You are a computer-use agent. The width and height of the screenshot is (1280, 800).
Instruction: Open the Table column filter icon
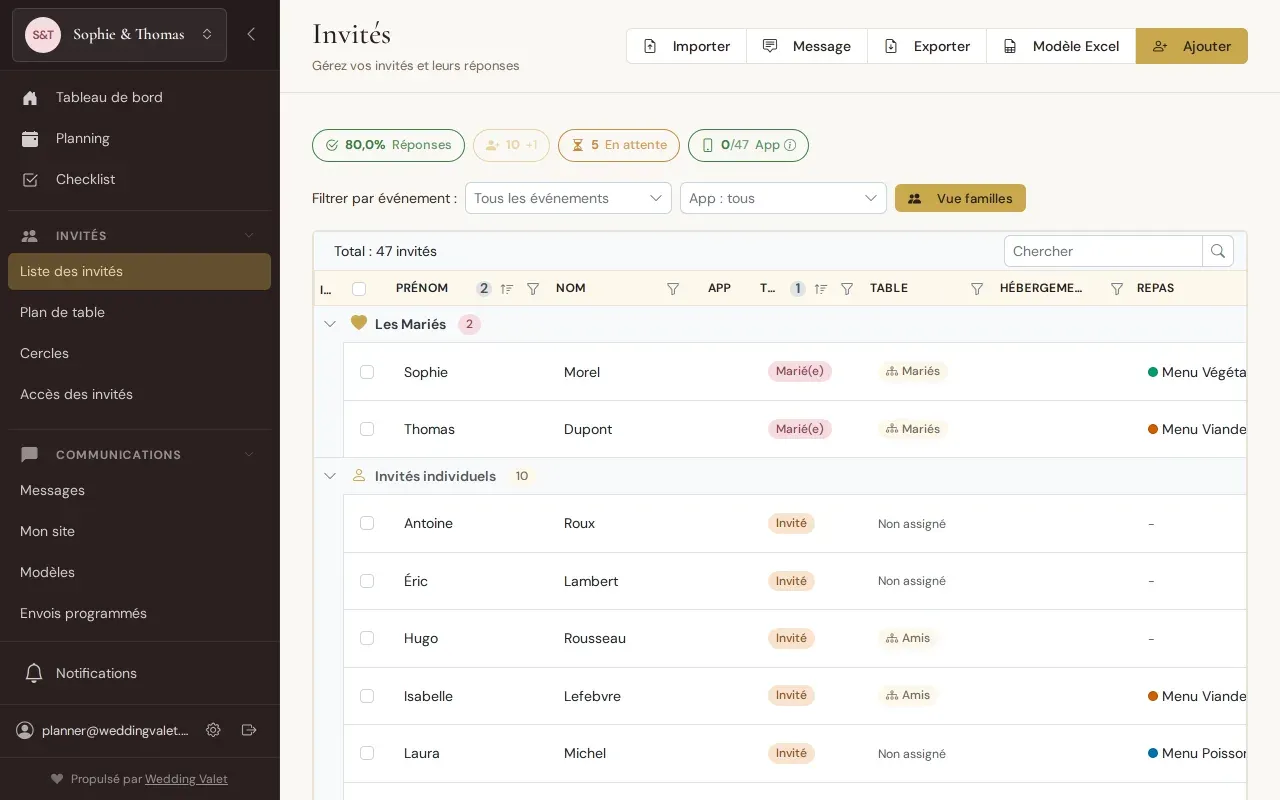[977, 289]
